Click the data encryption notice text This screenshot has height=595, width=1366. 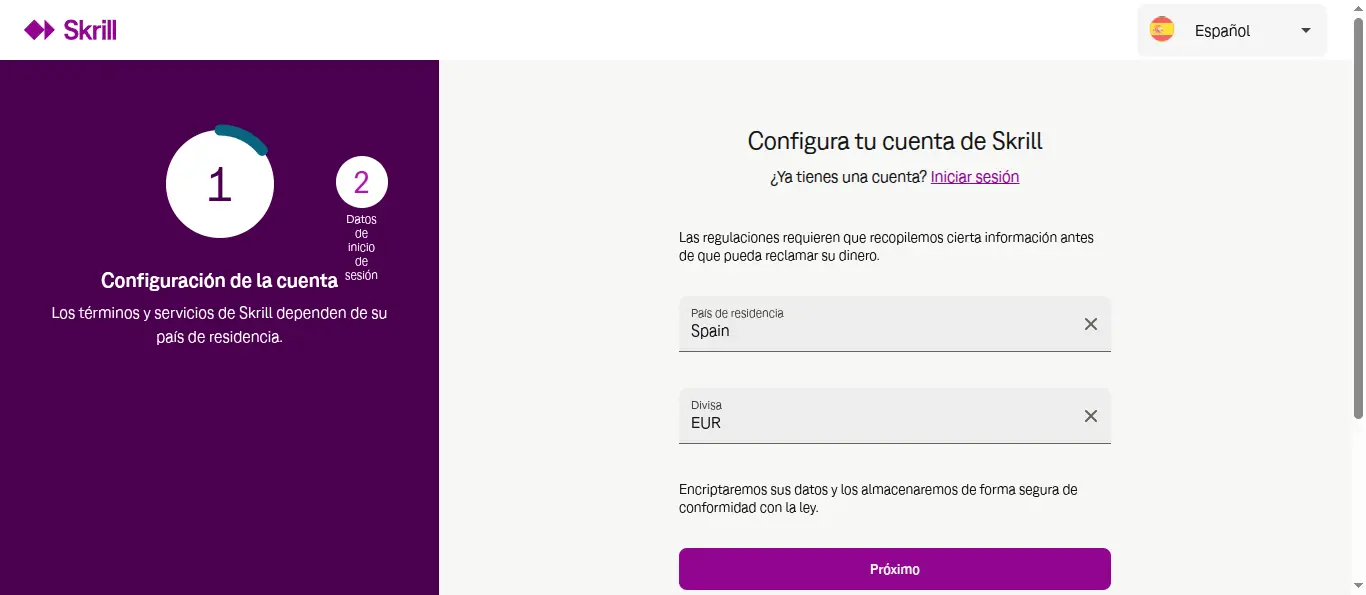[x=878, y=498]
